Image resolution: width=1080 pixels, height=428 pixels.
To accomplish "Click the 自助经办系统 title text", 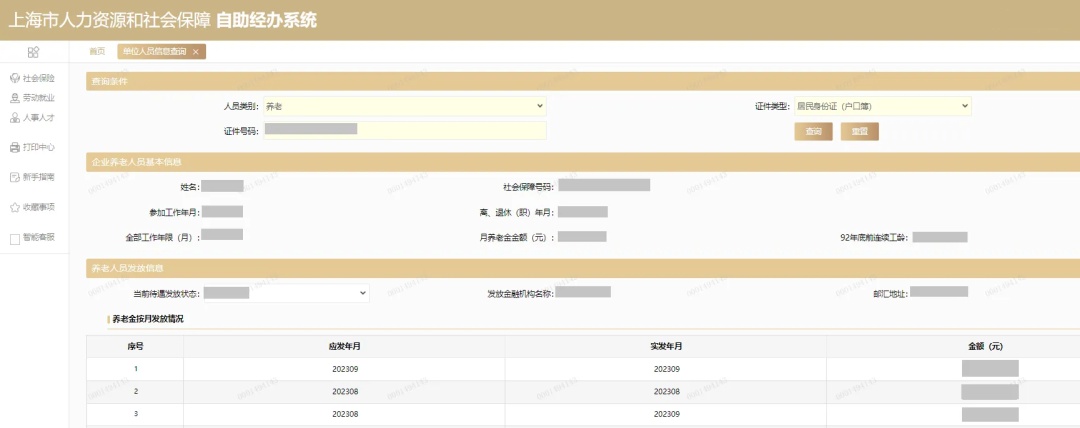I will pyautogui.click(x=266, y=20).
